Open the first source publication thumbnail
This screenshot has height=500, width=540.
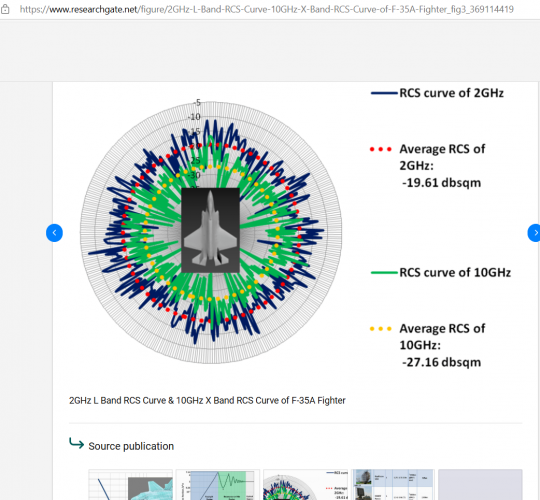click(131, 485)
